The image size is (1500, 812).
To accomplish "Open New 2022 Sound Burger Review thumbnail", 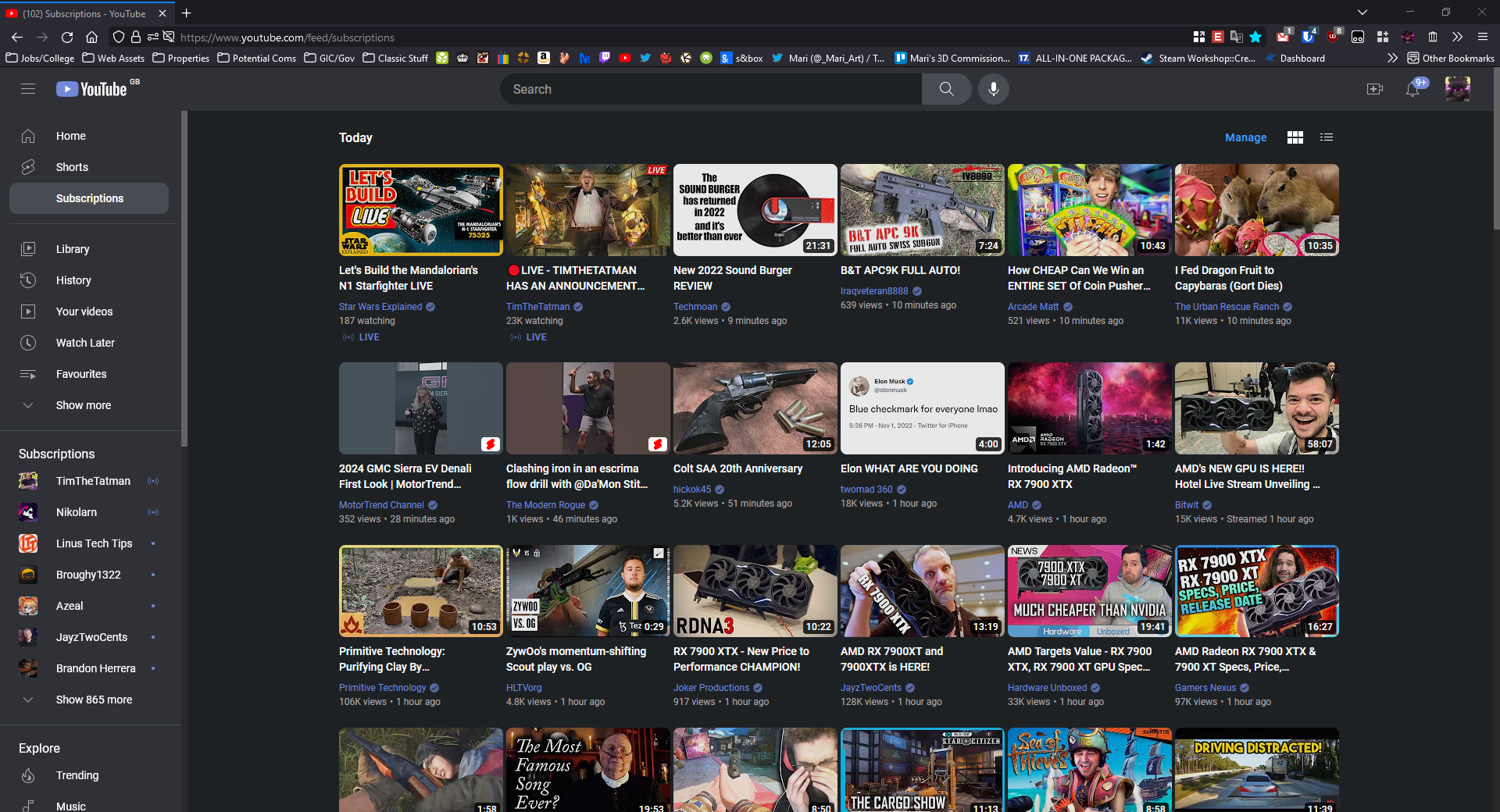I will (x=755, y=210).
